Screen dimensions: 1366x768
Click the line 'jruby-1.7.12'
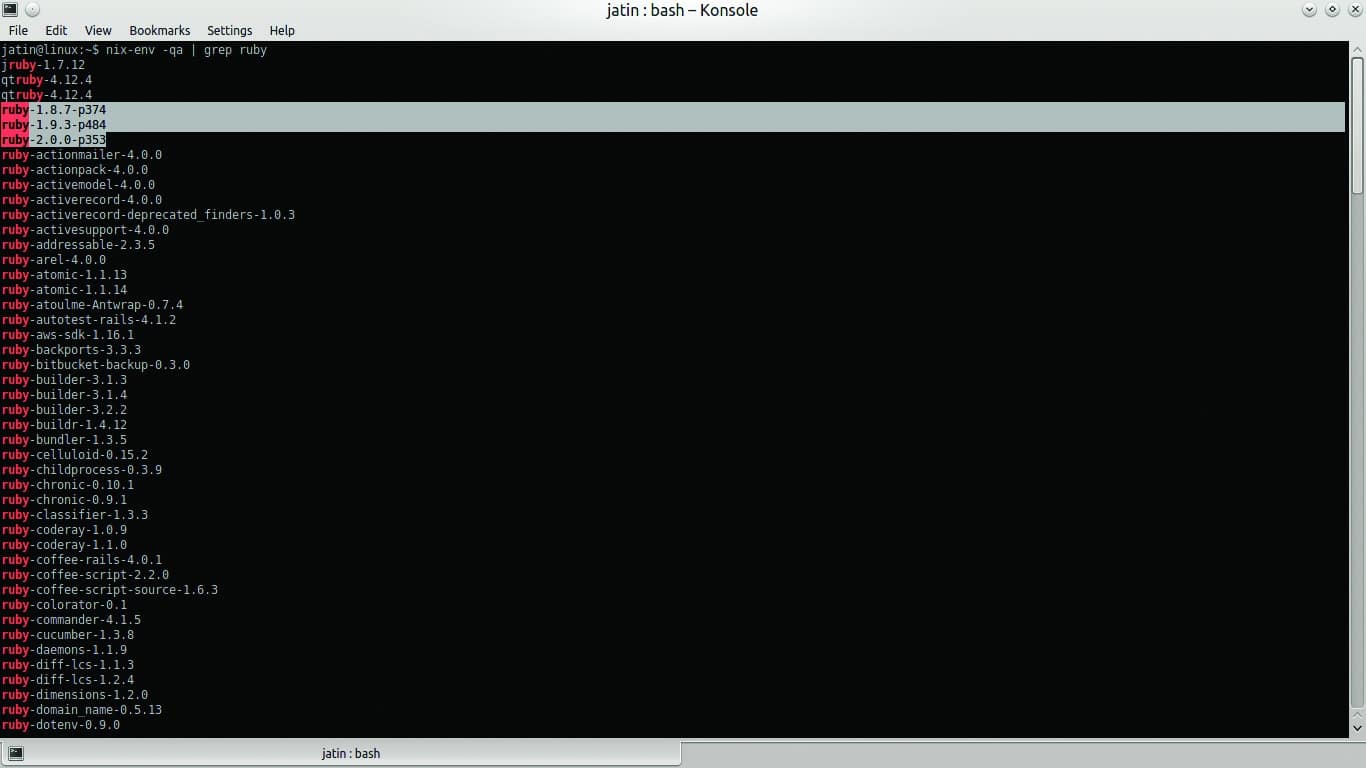pos(43,65)
